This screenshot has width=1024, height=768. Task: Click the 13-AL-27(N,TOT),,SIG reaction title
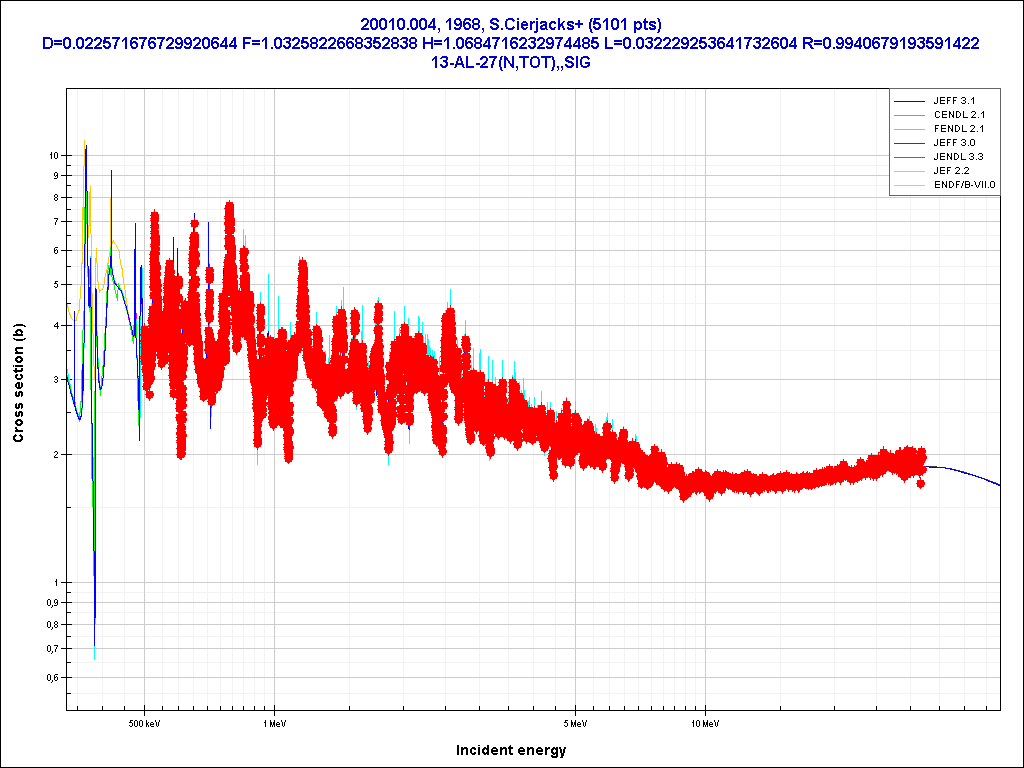click(x=511, y=62)
